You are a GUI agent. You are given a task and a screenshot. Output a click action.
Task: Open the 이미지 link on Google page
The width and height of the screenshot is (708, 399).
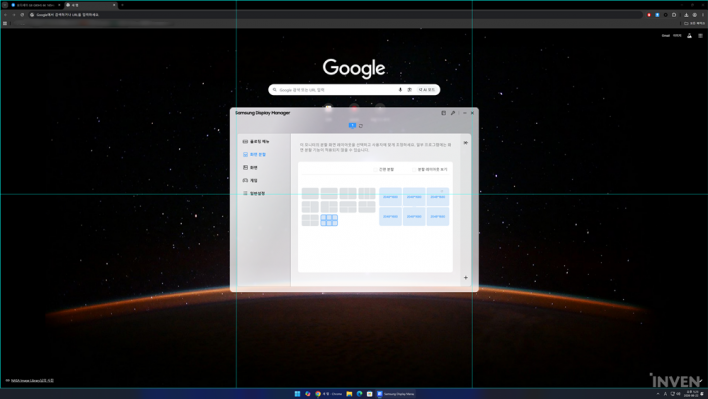(677, 36)
